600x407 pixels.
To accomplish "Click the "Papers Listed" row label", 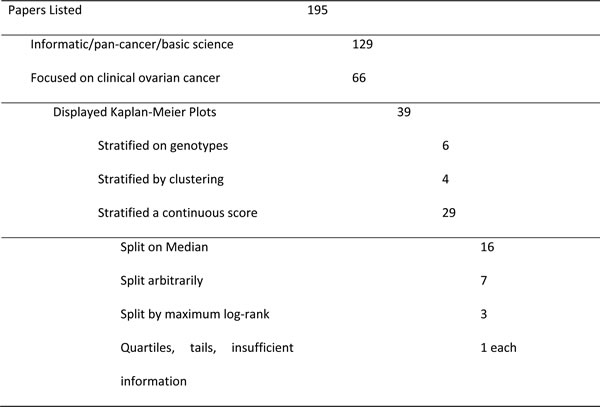I will click(46, 12).
